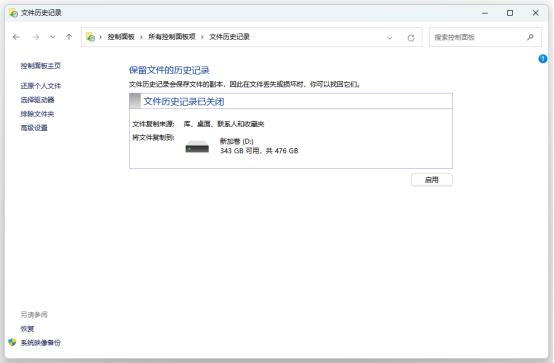The height and width of the screenshot is (363, 554).
Task: Close the 文件历史记录 window
Action: (x=536, y=13)
